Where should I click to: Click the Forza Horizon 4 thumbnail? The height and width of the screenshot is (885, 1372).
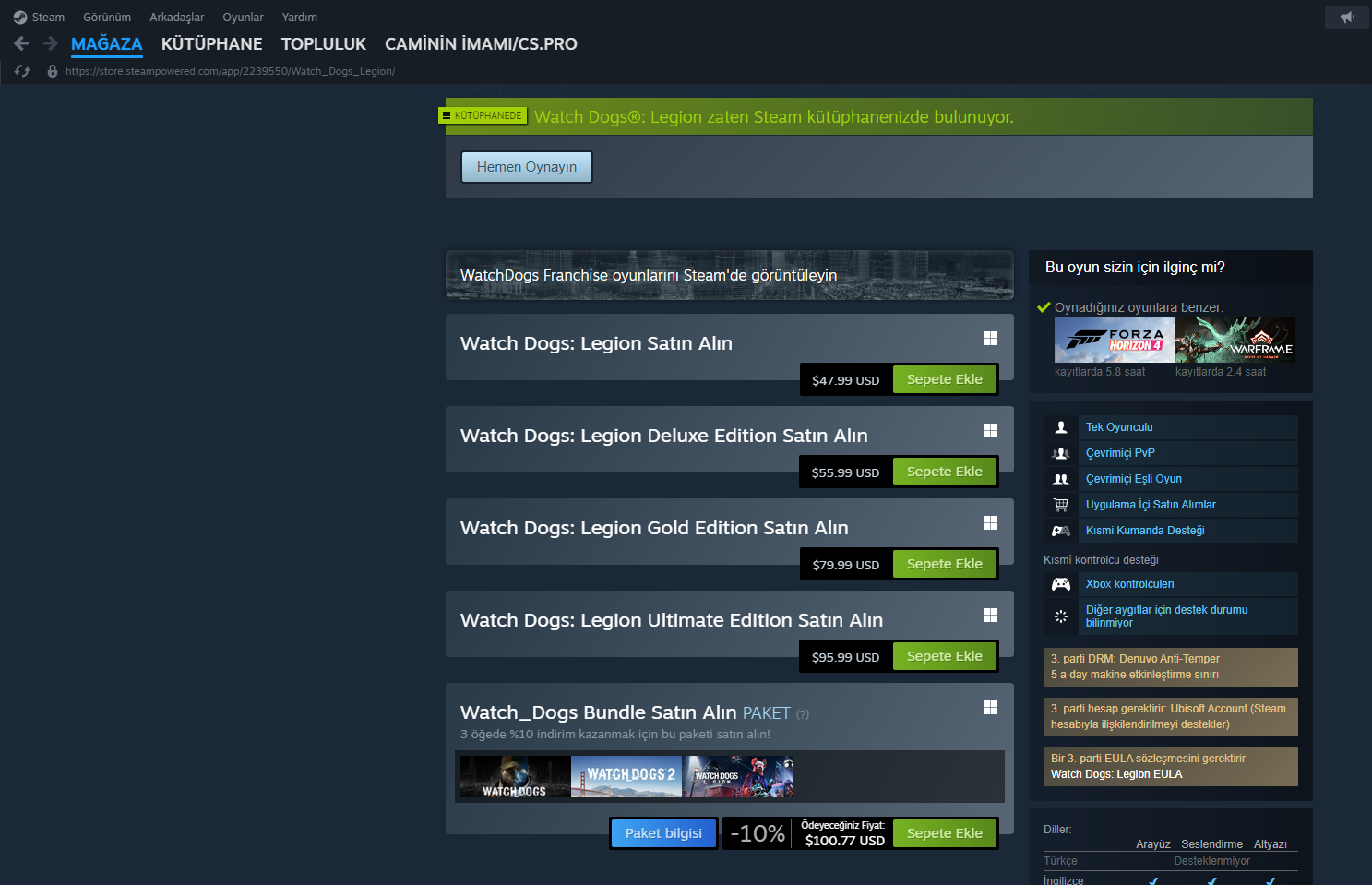coord(1115,340)
